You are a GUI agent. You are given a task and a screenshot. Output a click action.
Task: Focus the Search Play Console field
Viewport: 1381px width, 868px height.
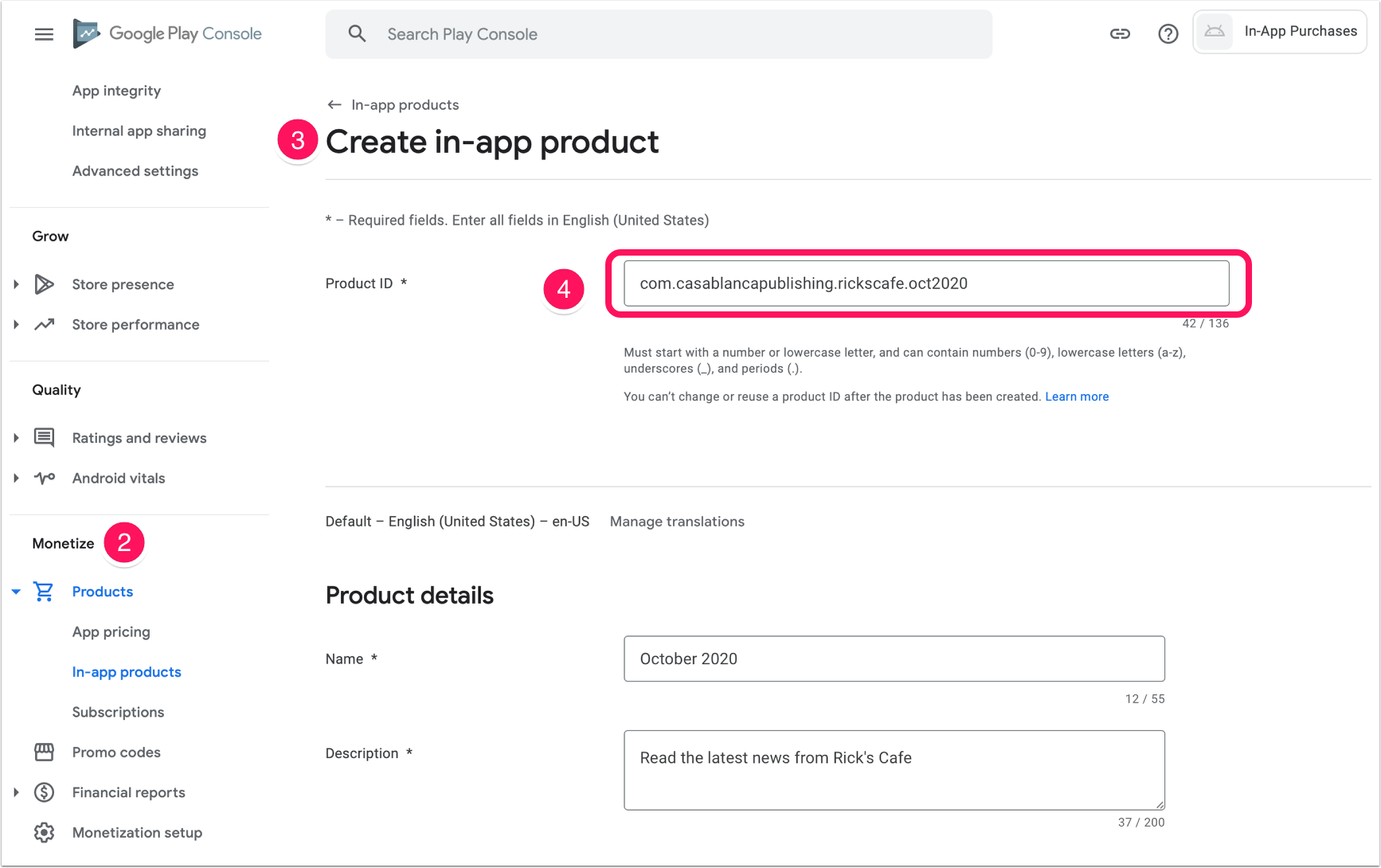coord(659,34)
